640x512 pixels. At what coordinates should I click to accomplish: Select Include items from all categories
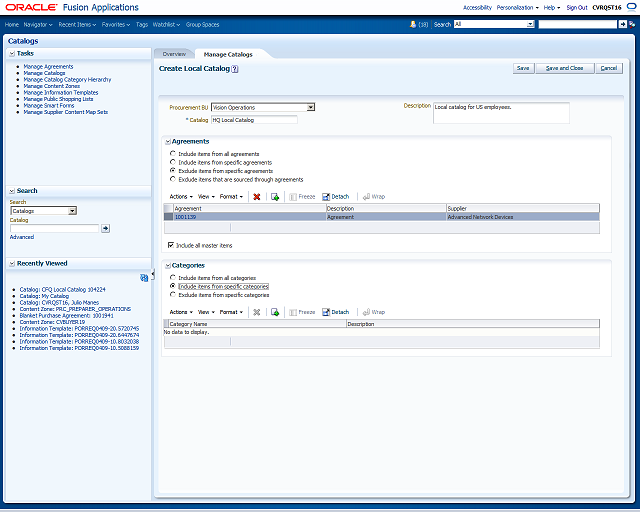pos(173,278)
